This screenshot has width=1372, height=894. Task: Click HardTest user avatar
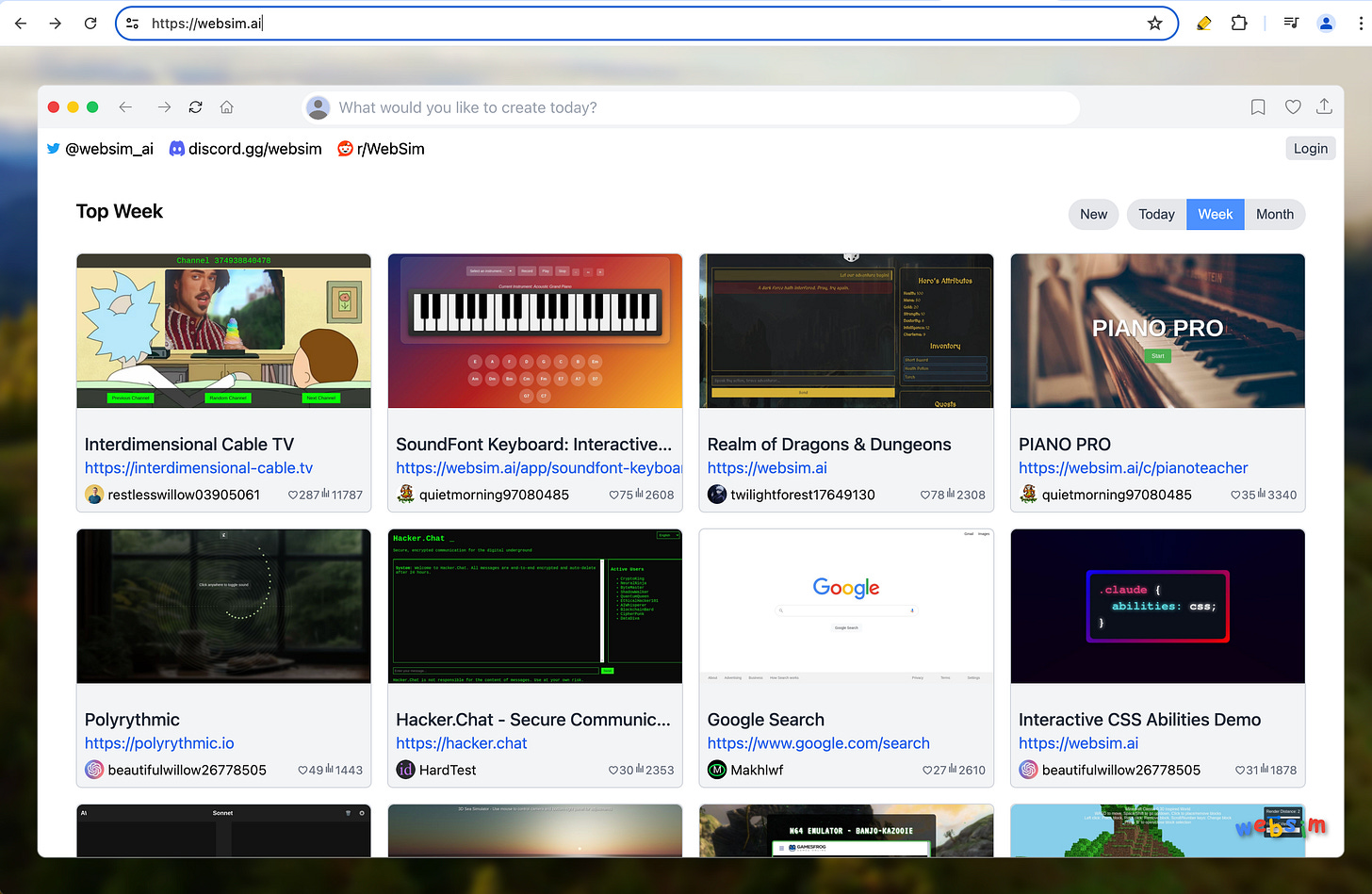pyautogui.click(x=405, y=770)
